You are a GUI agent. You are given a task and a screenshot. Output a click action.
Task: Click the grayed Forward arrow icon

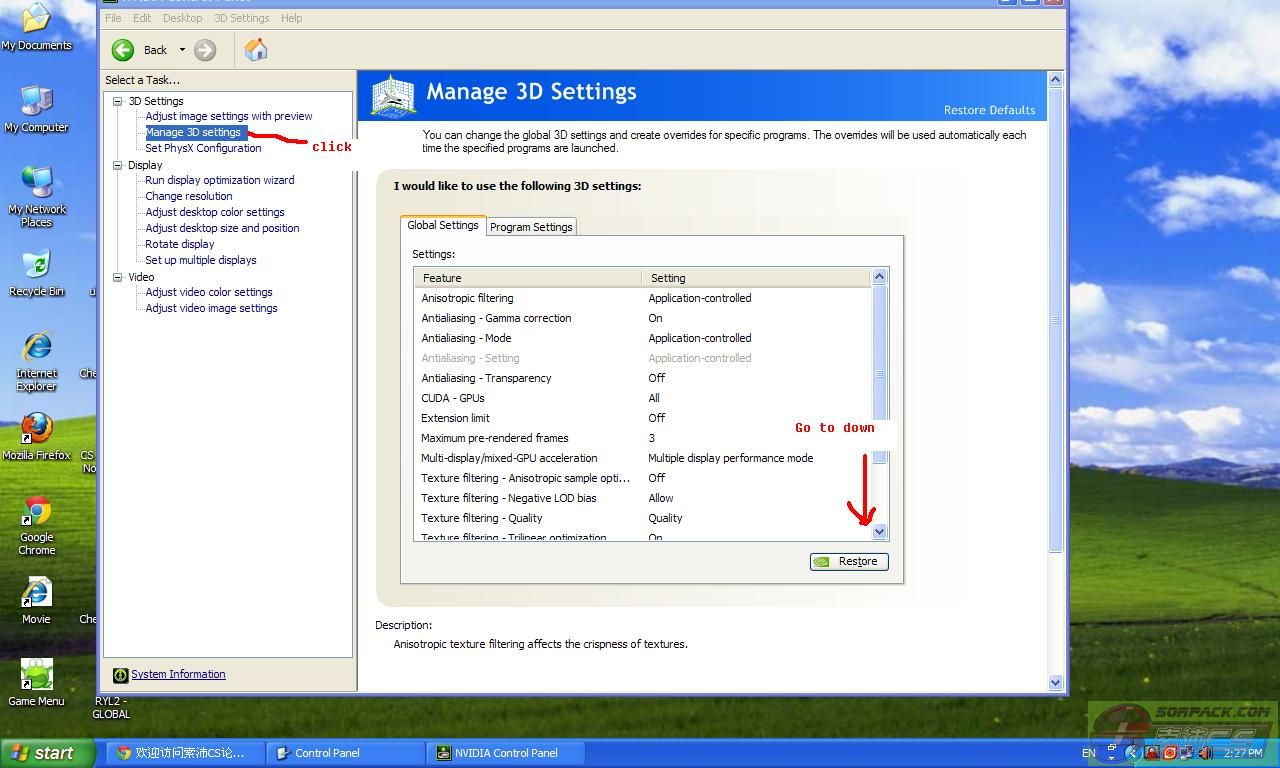pos(205,50)
